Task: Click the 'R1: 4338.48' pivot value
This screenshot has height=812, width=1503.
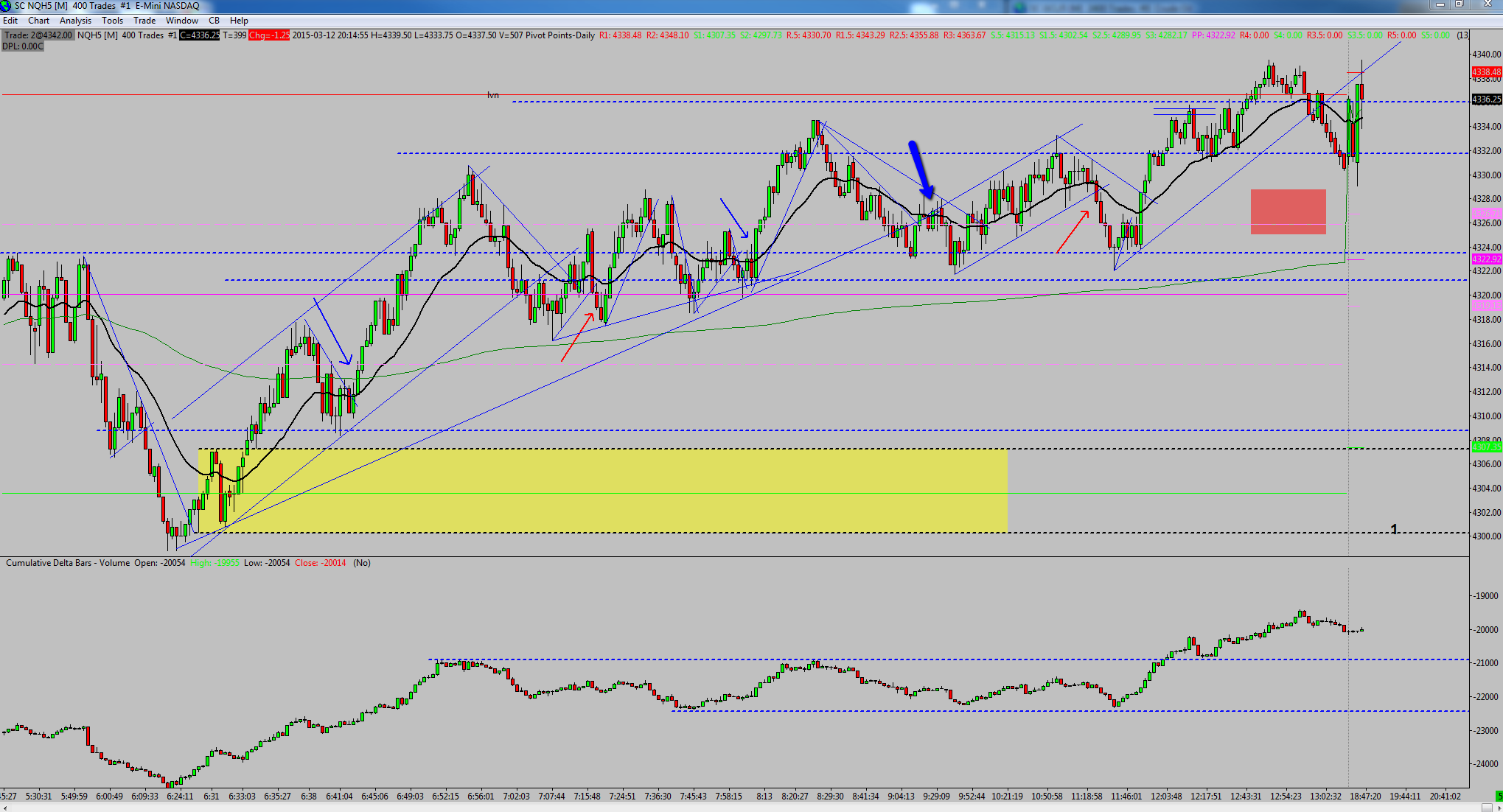Action: tap(620, 35)
